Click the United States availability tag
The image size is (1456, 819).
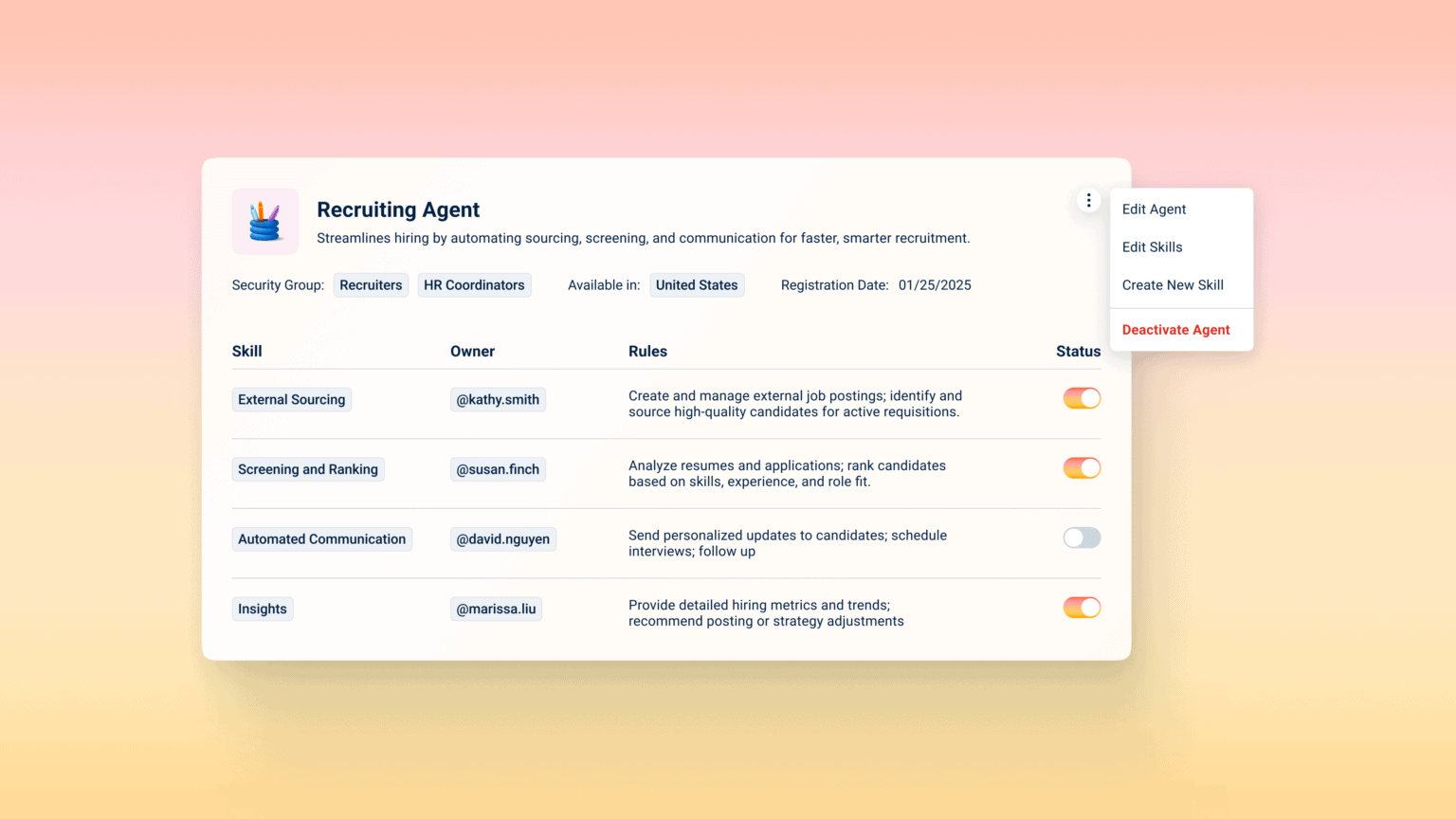(697, 284)
